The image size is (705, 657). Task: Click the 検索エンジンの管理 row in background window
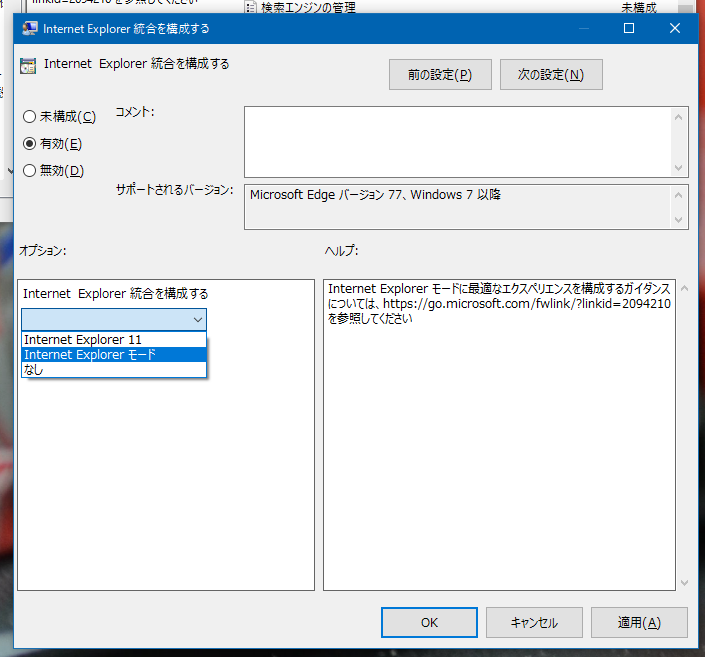[x=308, y=7]
